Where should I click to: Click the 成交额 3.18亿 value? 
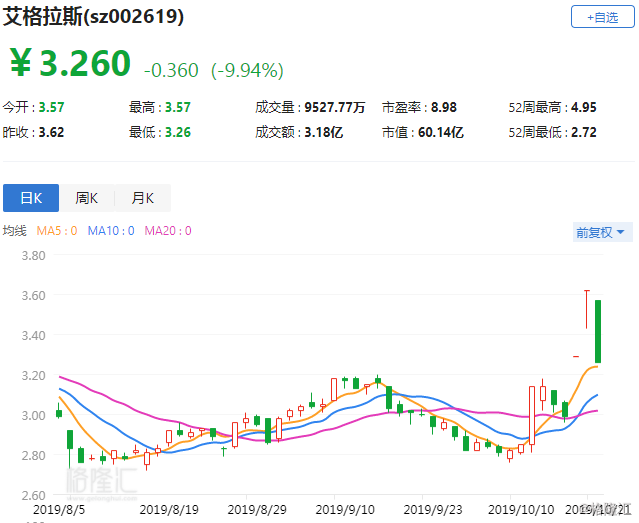(324, 132)
